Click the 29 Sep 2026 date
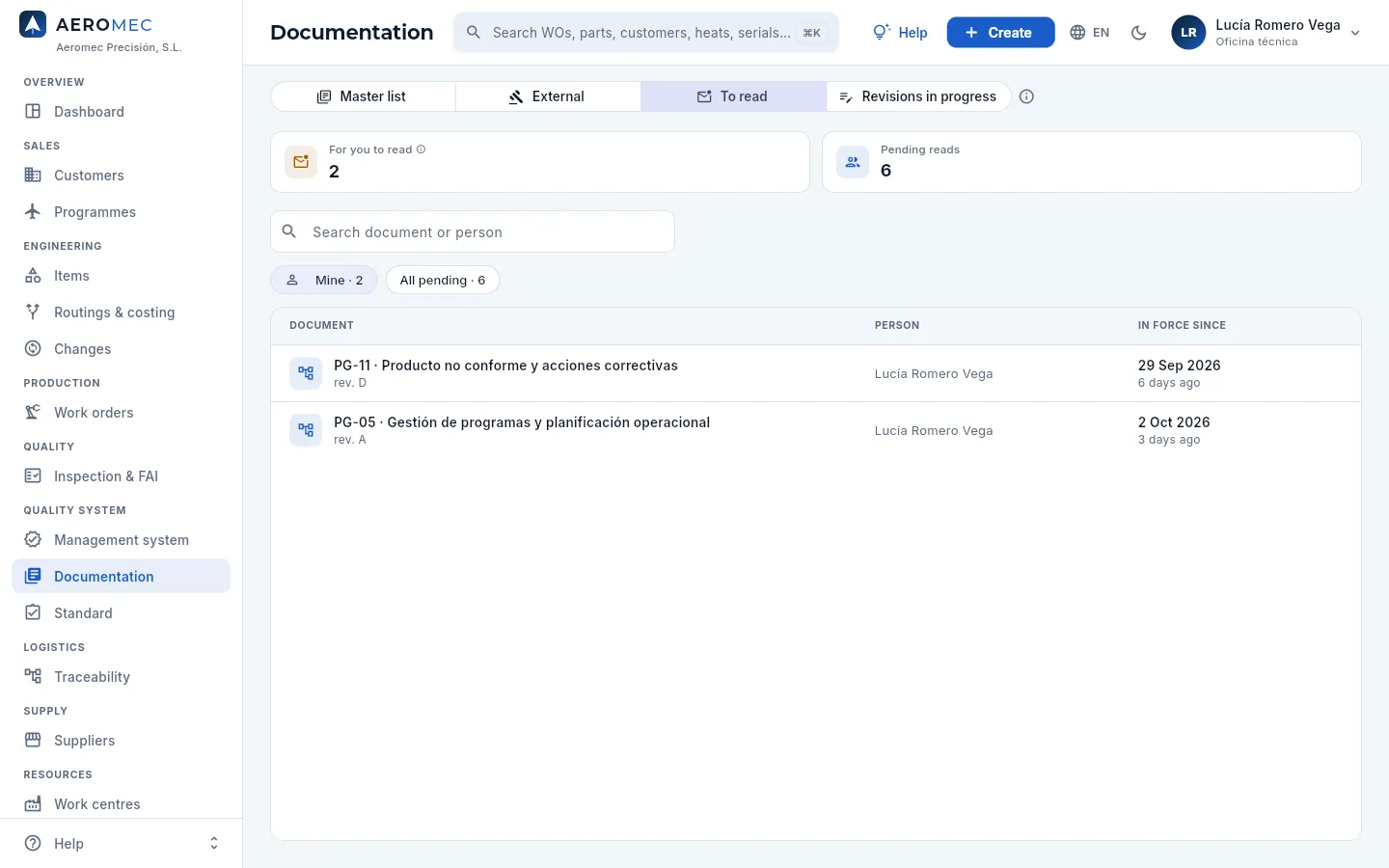Viewport: 1389px width, 868px height. coord(1179,366)
